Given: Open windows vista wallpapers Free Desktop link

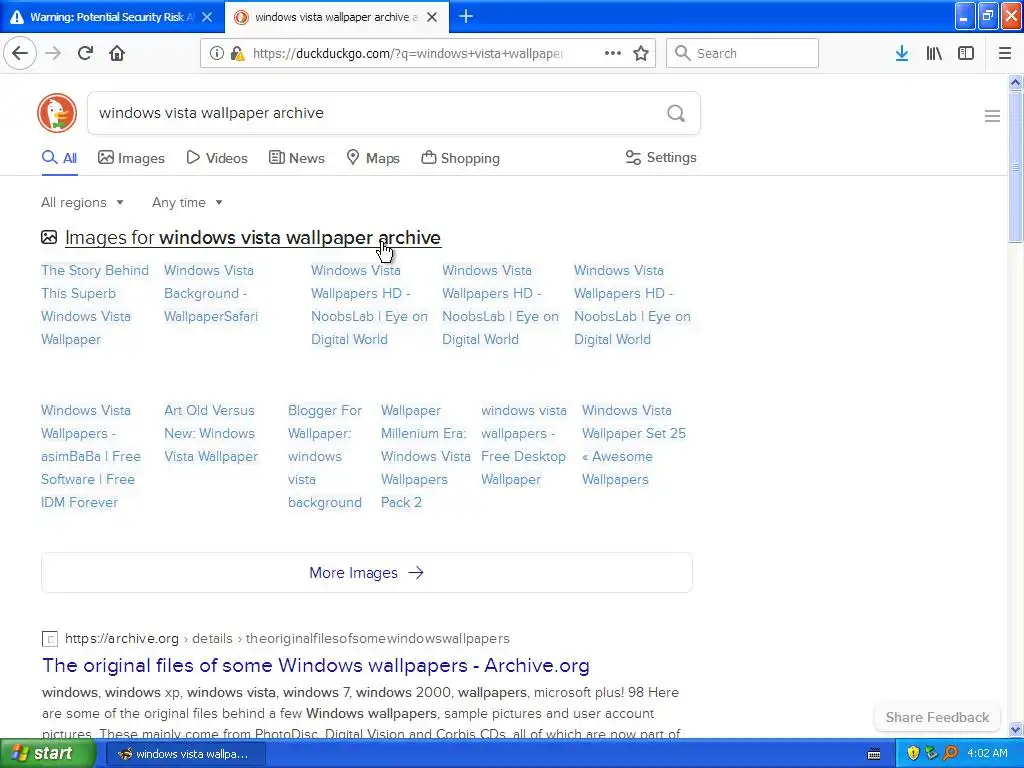Looking at the screenshot, I should (524, 445).
